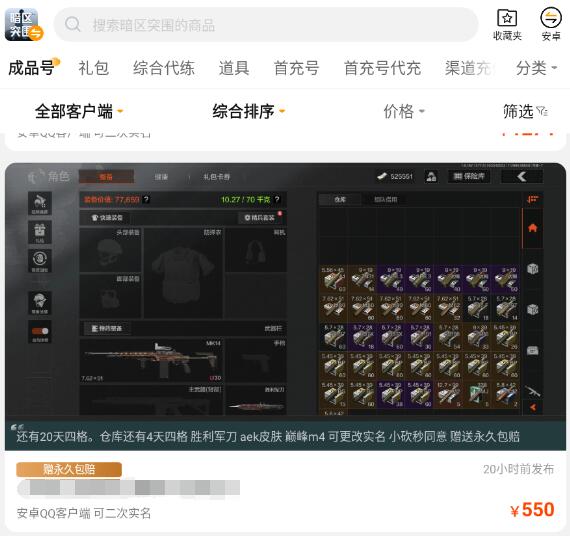Image resolution: width=570 pixels, height=536 pixels.
Task: Click the orange sort icon above warehouse
Action: point(533,199)
